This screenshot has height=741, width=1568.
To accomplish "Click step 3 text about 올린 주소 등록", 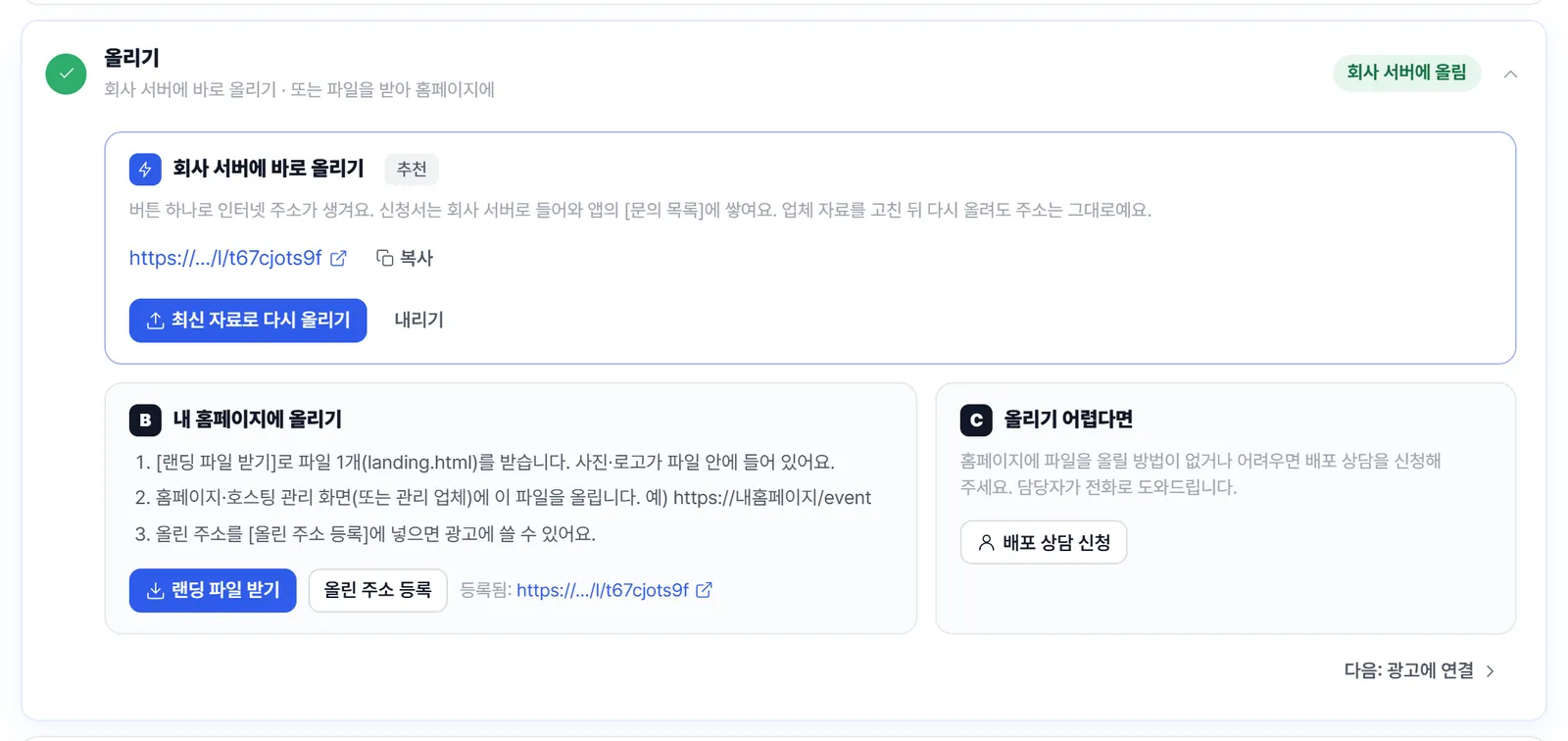I will click(x=366, y=534).
